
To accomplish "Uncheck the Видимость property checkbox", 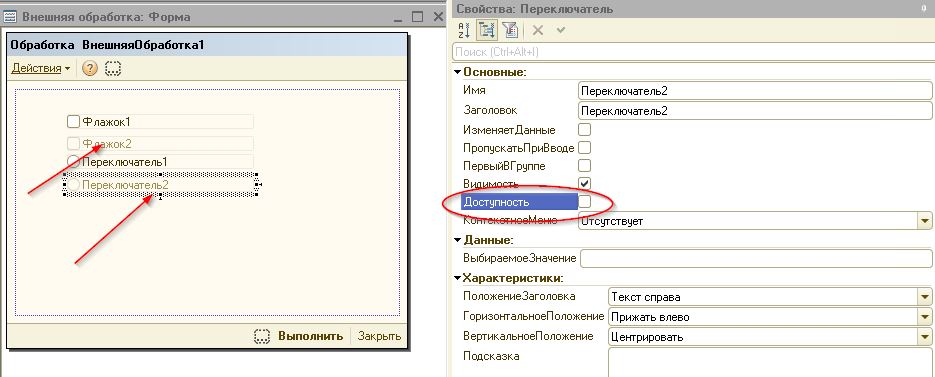I will click(x=585, y=183).
